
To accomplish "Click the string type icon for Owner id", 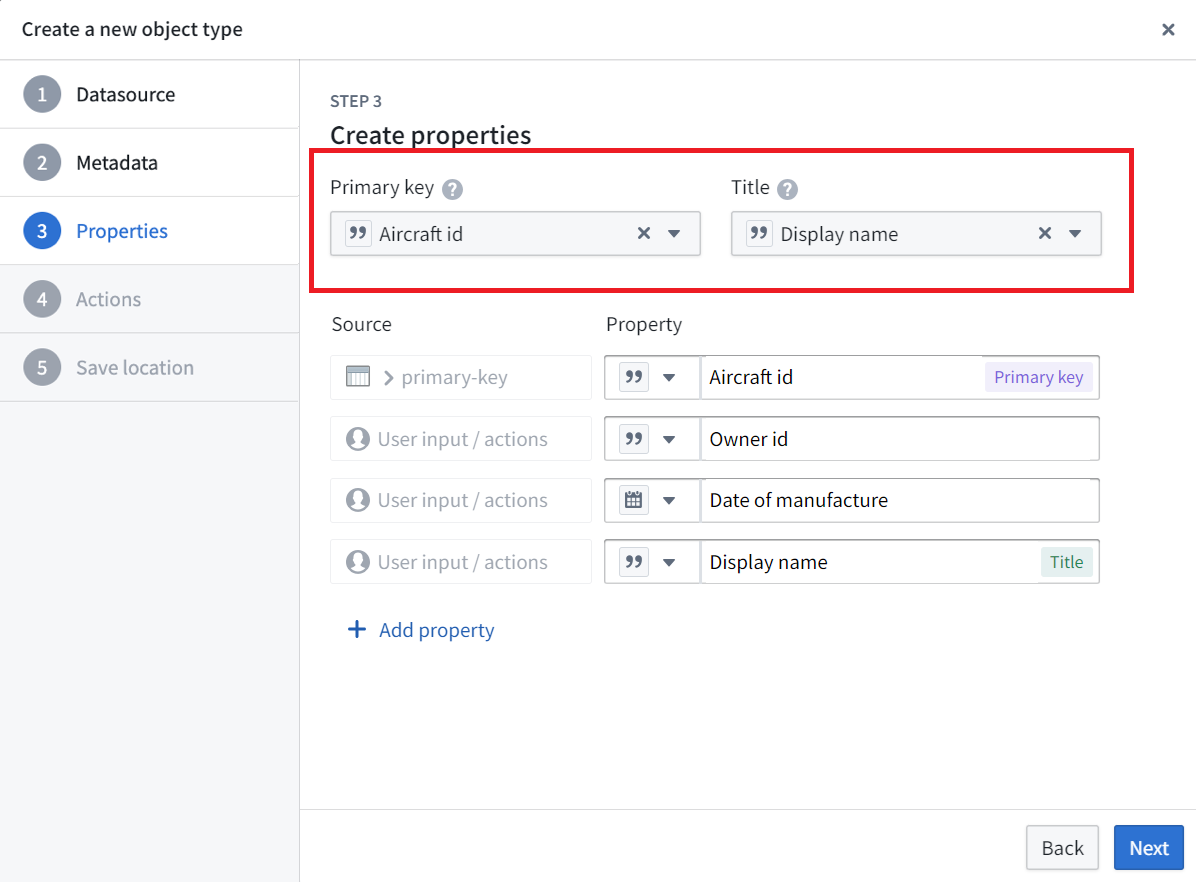I will coord(633,439).
